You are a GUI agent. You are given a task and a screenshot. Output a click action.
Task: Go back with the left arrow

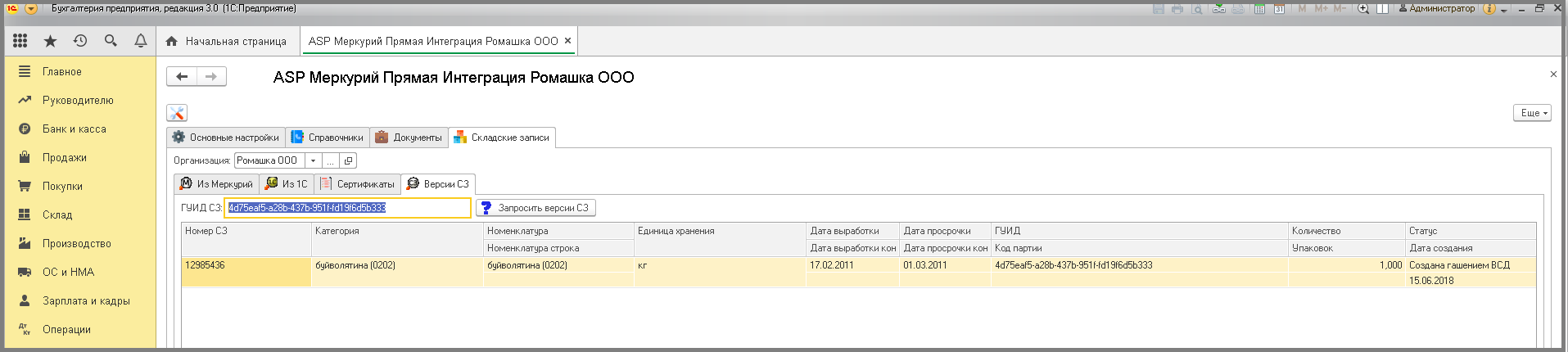182,76
